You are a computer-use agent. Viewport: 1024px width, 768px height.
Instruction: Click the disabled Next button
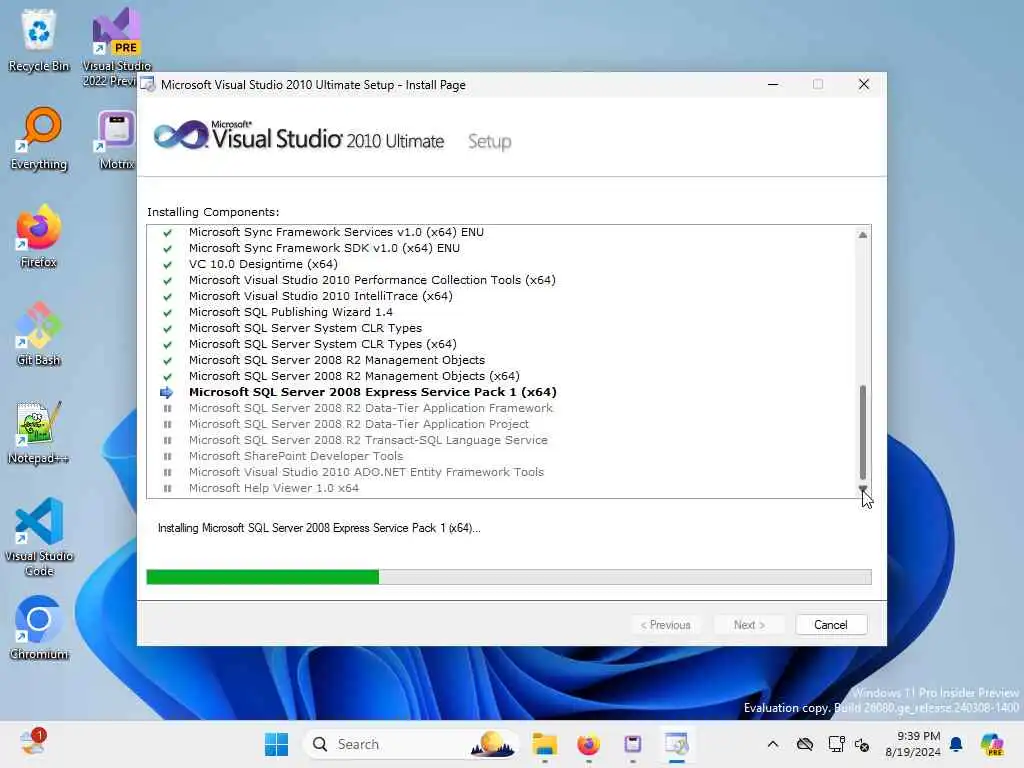(749, 625)
